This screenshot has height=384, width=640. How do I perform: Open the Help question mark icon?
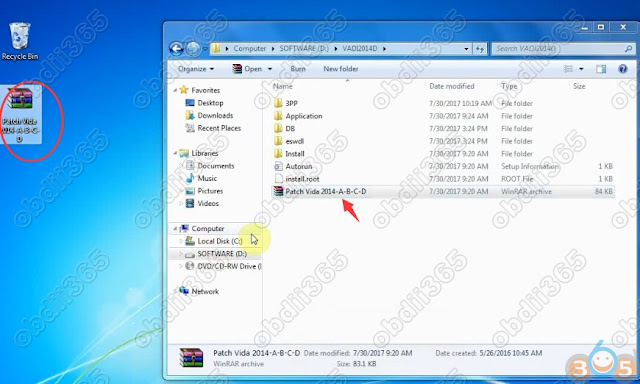coord(622,69)
